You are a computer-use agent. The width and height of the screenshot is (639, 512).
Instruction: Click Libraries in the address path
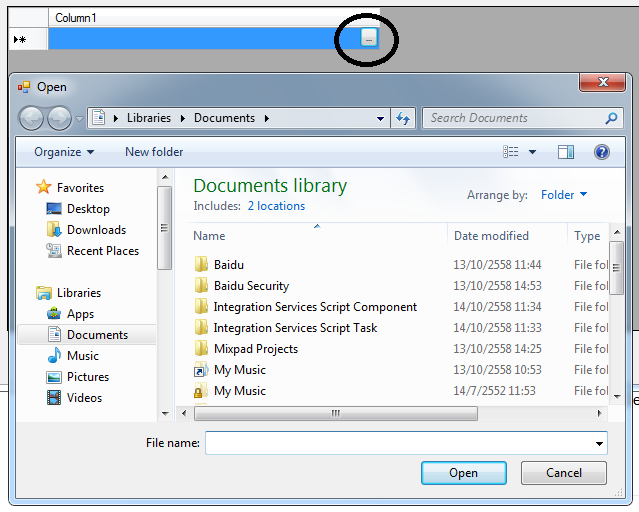149,118
